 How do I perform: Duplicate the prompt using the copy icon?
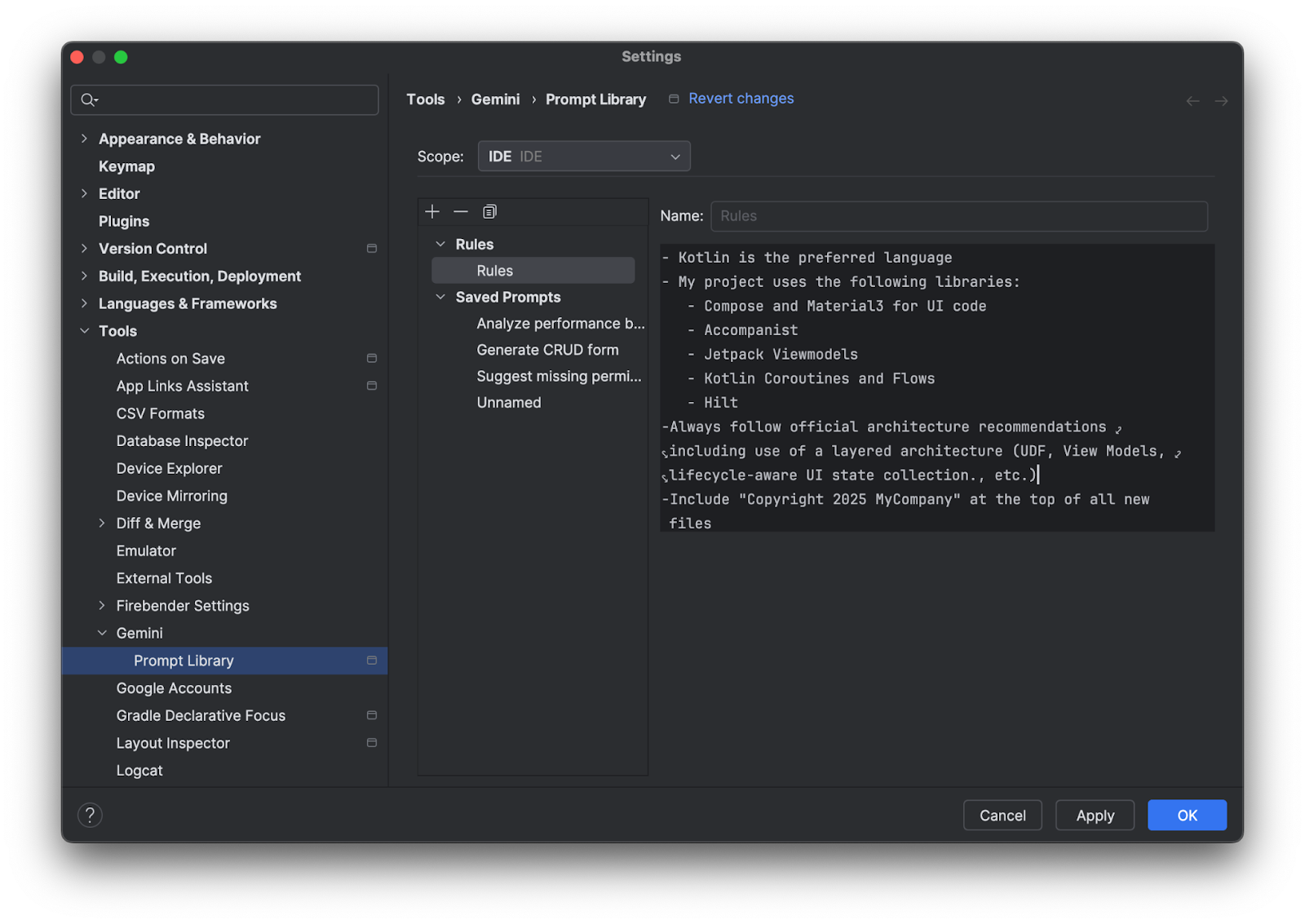click(x=489, y=211)
